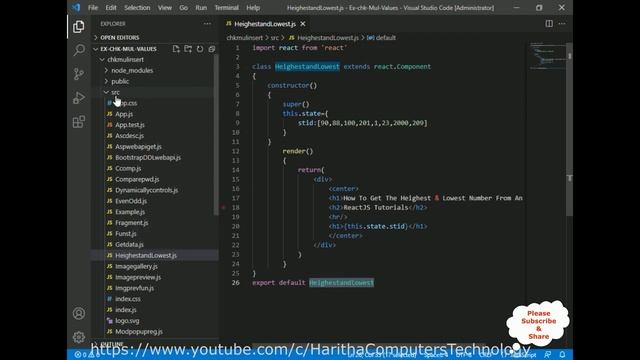This screenshot has height=360, width=640.
Task: Open the Manage gear icon
Action: coord(79,337)
